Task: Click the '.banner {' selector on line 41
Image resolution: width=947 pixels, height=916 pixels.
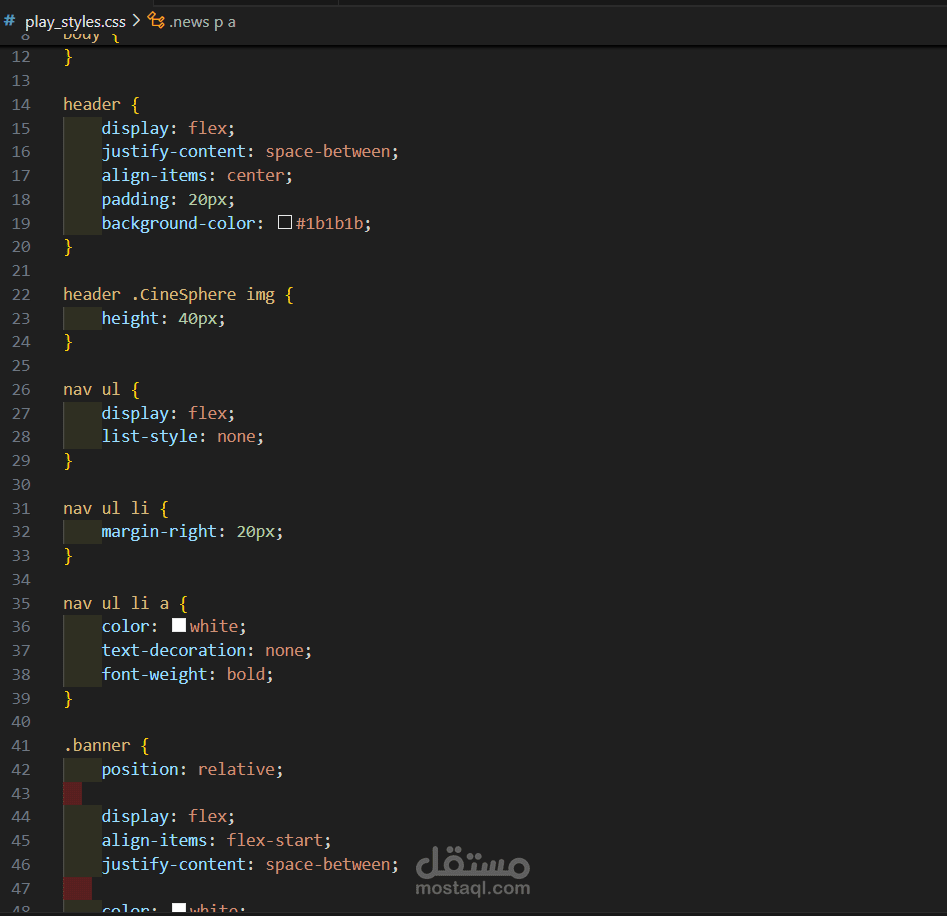Action: click(106, 746)
